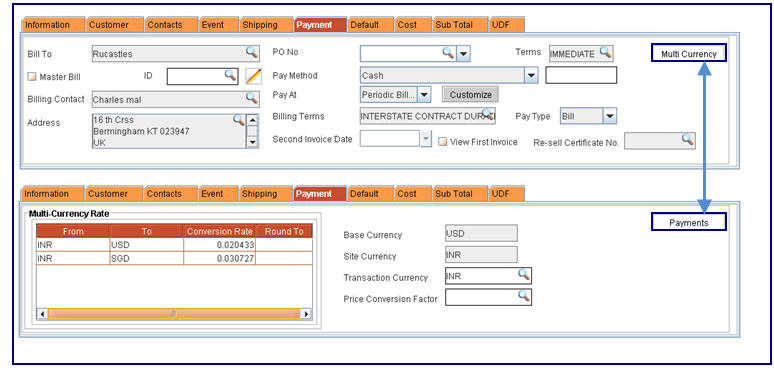
Task: Click the orange horizontal scrollbar under currency table
Action: pos(174,314)
